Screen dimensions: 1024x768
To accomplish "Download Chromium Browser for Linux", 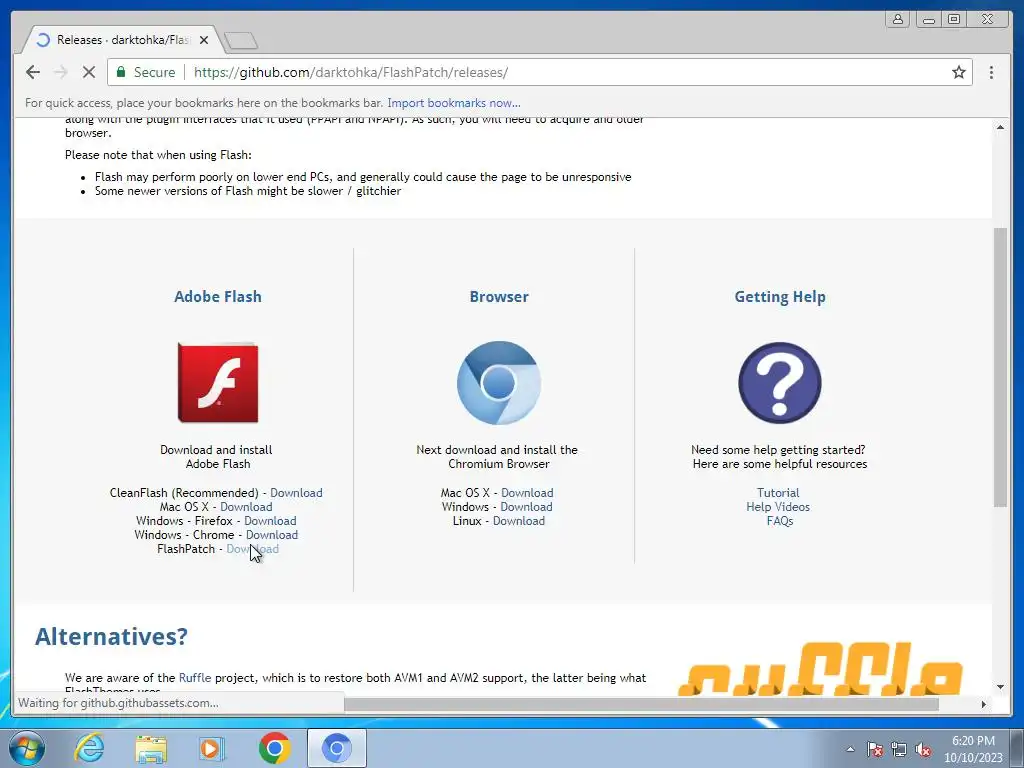I will (x=519, y=521).
